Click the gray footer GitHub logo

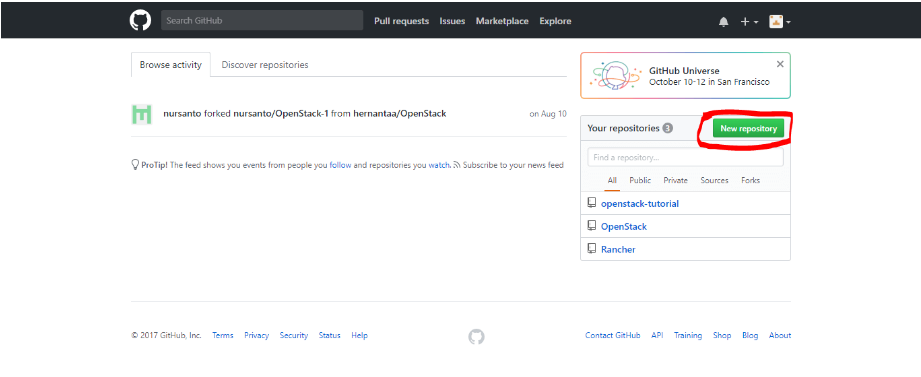(x=476, y=336)
